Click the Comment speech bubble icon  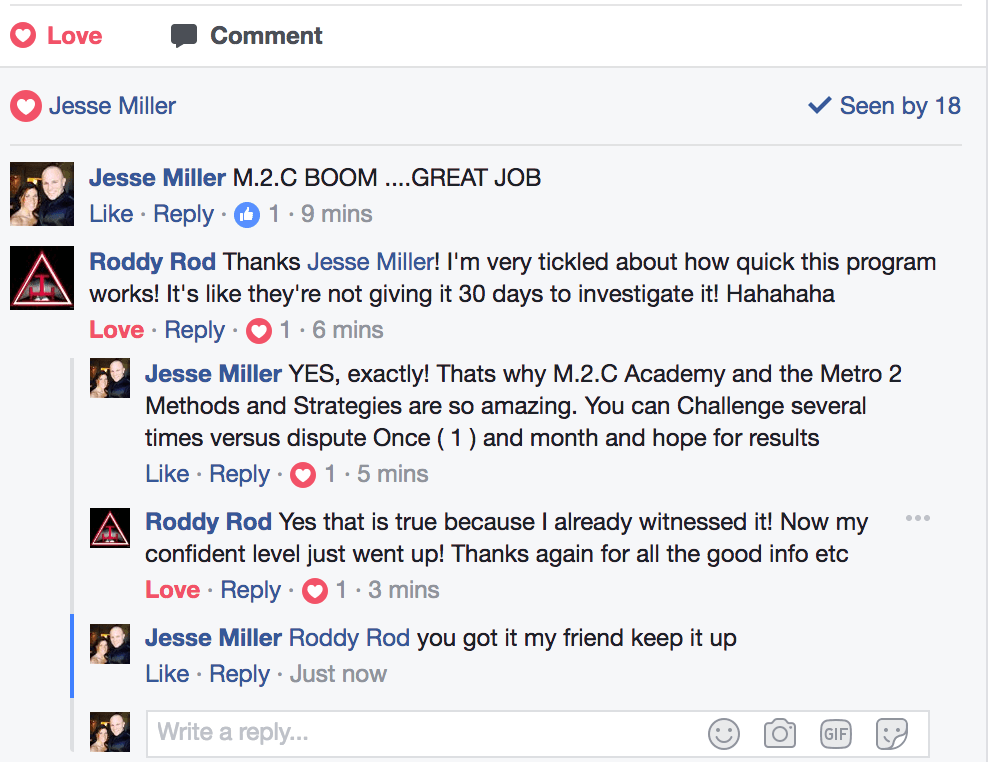[x=184, y=36]
